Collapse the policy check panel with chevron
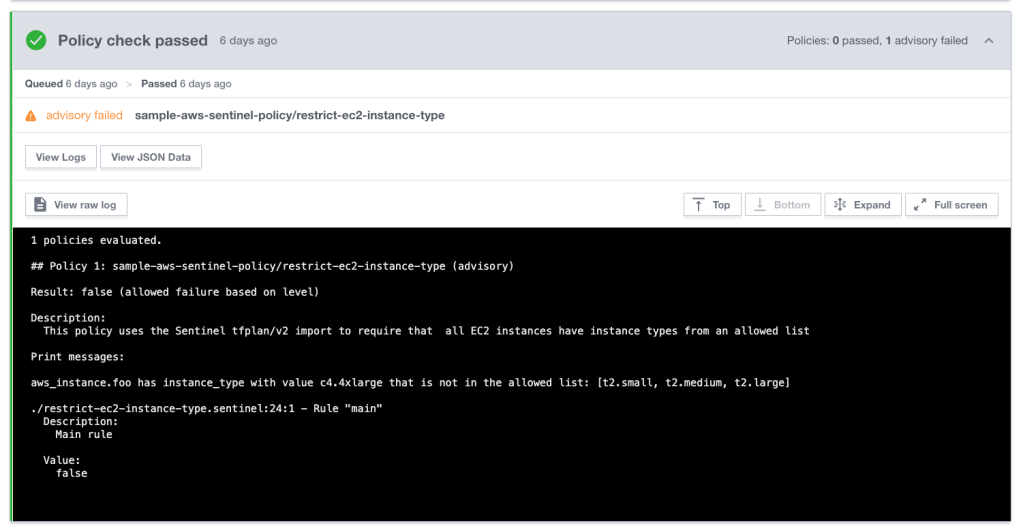 coord(989,41)
